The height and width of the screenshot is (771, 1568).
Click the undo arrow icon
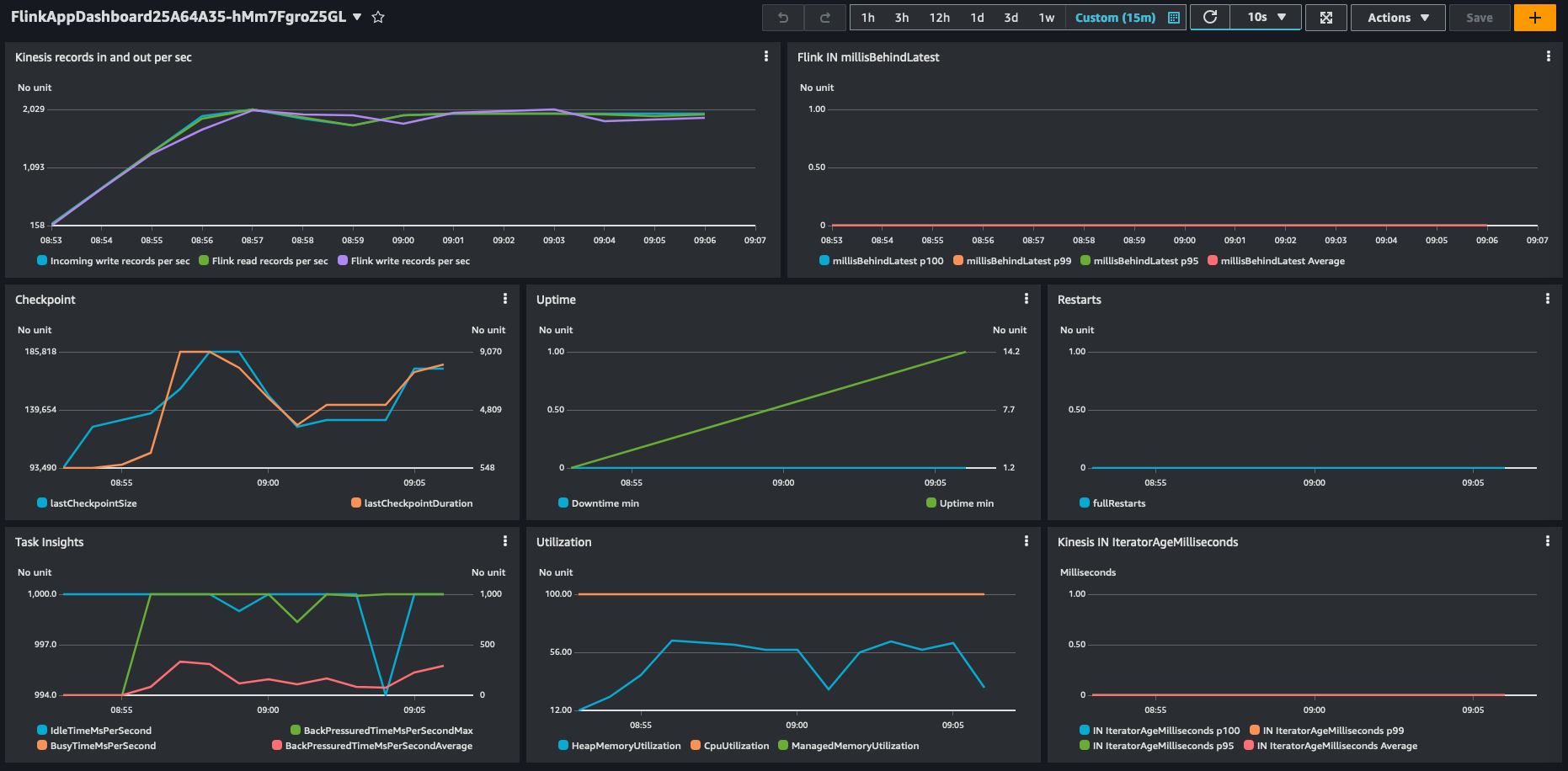point(781,17)
